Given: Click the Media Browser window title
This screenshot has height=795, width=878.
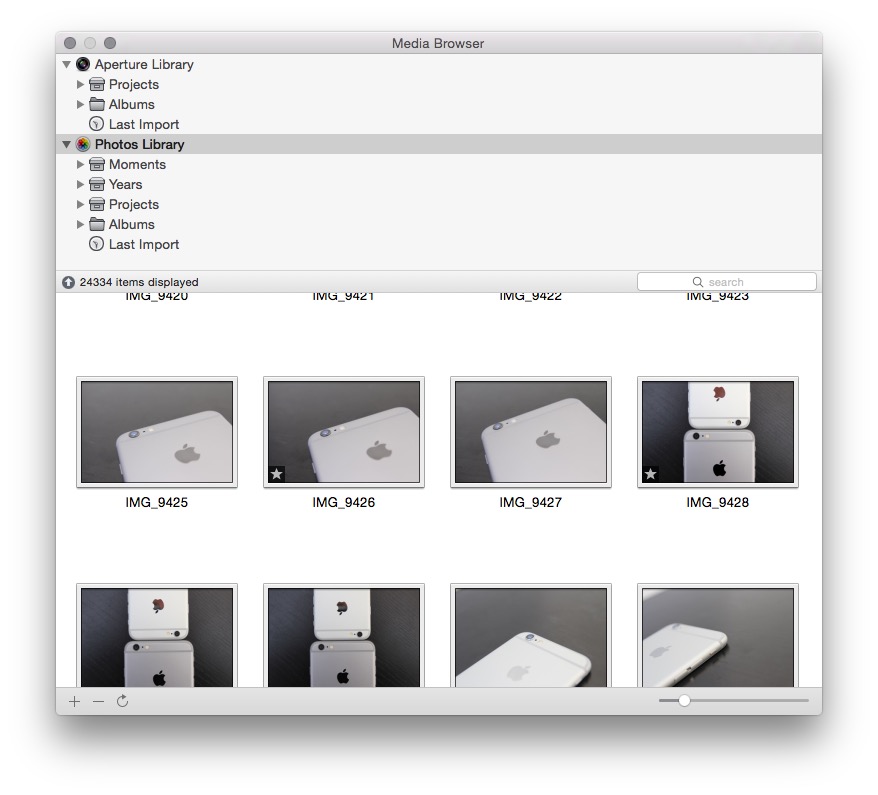Looking at the screenshot, I should coord(438,43).
